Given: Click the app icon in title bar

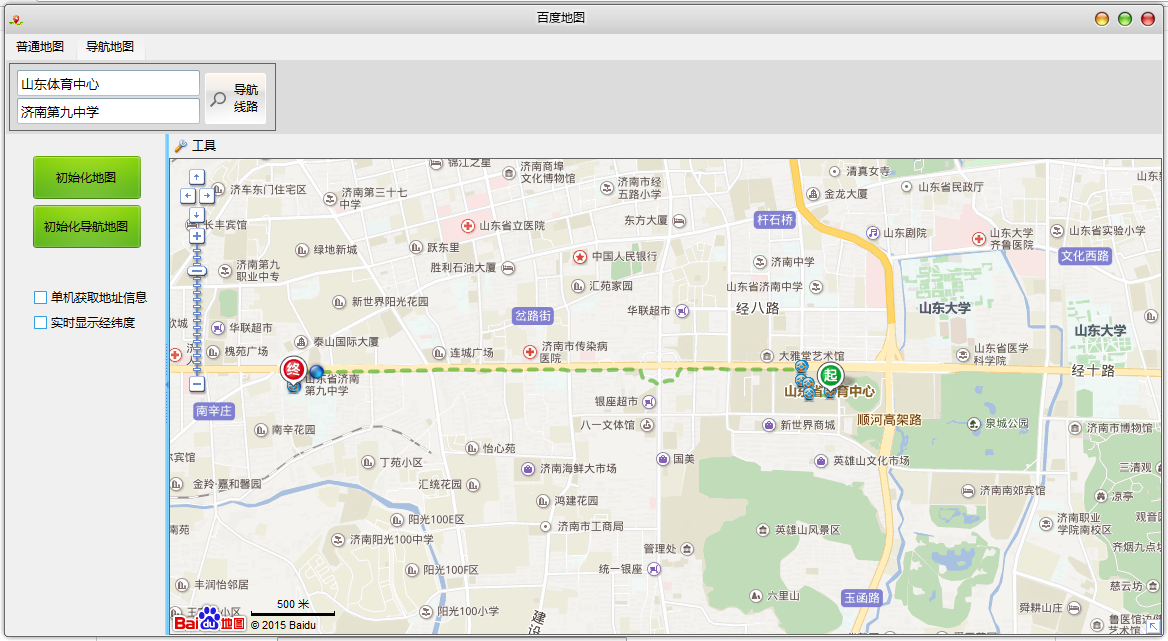Looking at the screenshot, I should 16,19.
